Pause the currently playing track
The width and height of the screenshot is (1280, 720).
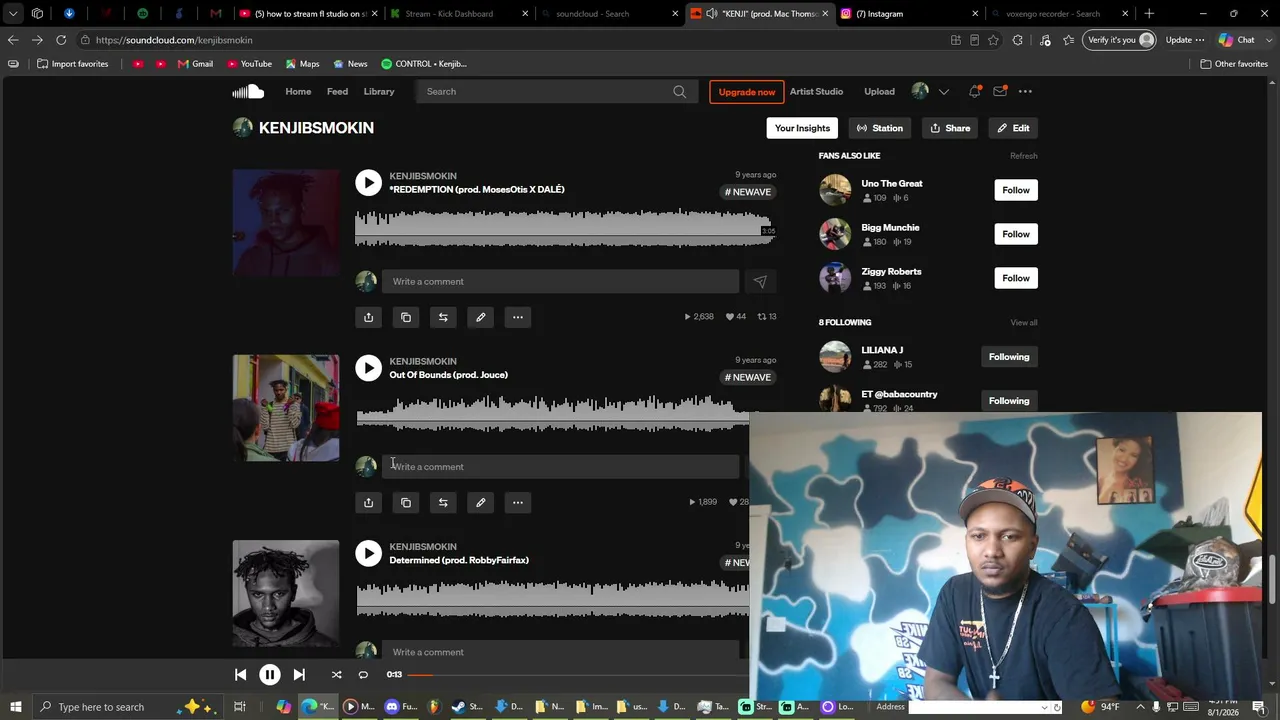(x=270, y=675)
